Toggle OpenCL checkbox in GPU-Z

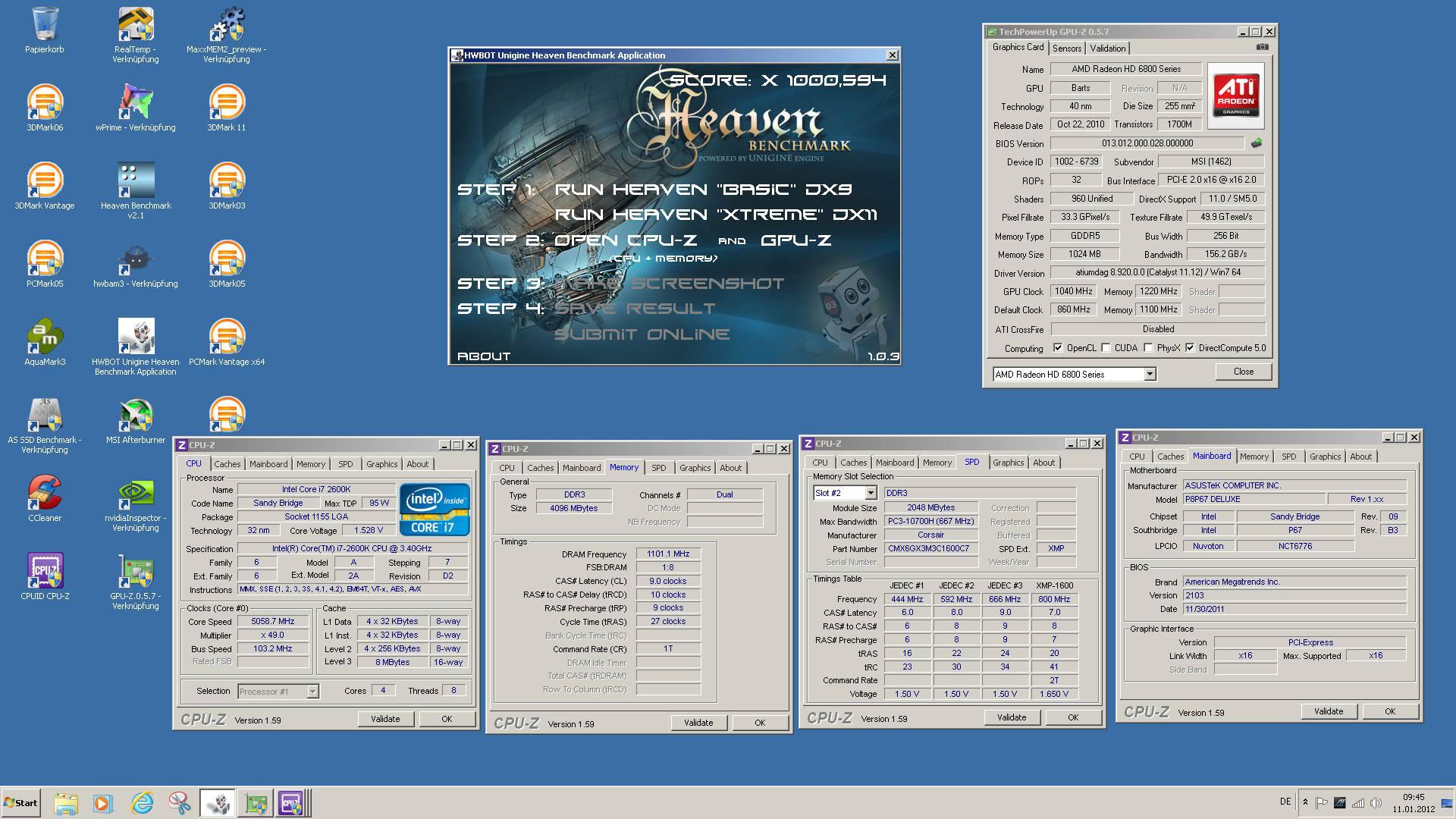pyautogui.click(x=1058, y=348)
